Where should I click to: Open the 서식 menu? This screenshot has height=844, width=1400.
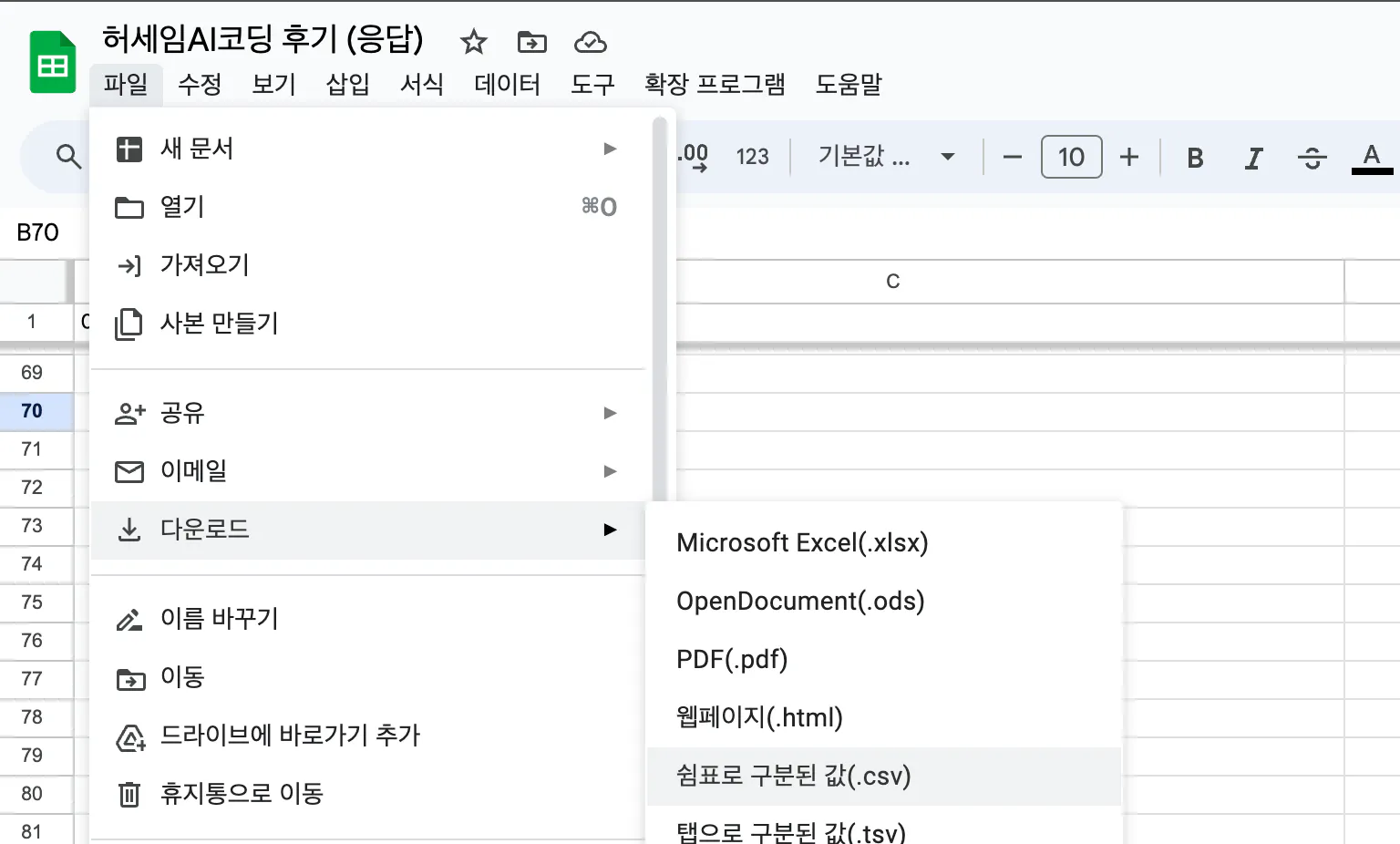point(422,85)
